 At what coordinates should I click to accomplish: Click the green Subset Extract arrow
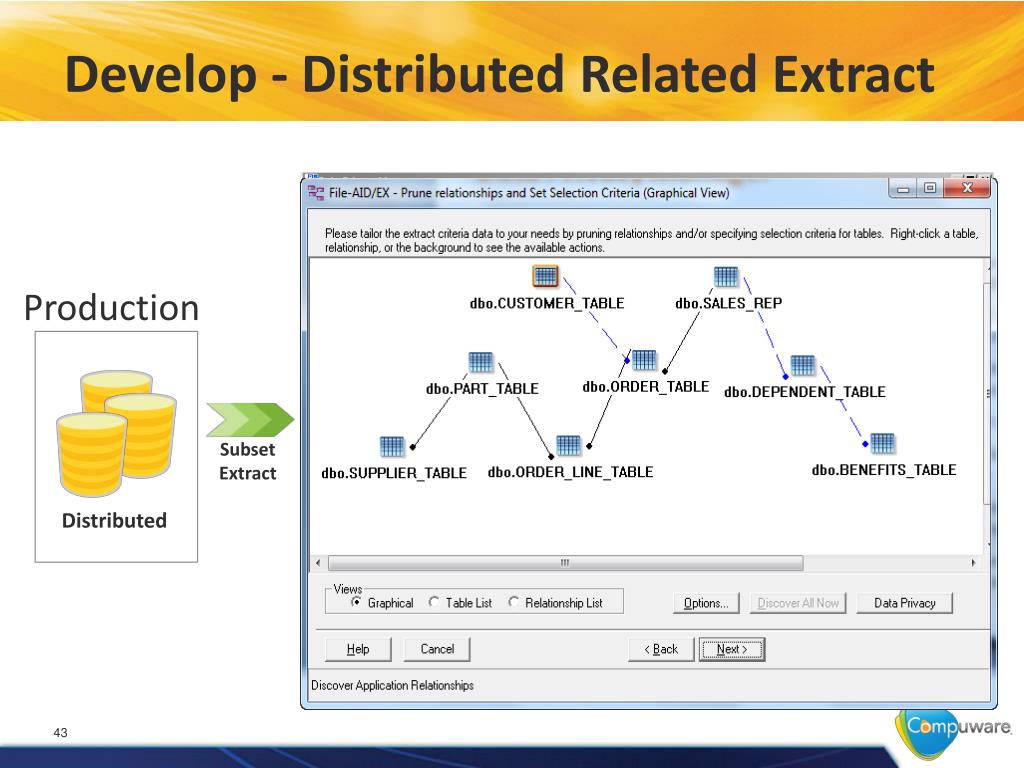pyautogui.click(x=250, y=420)
